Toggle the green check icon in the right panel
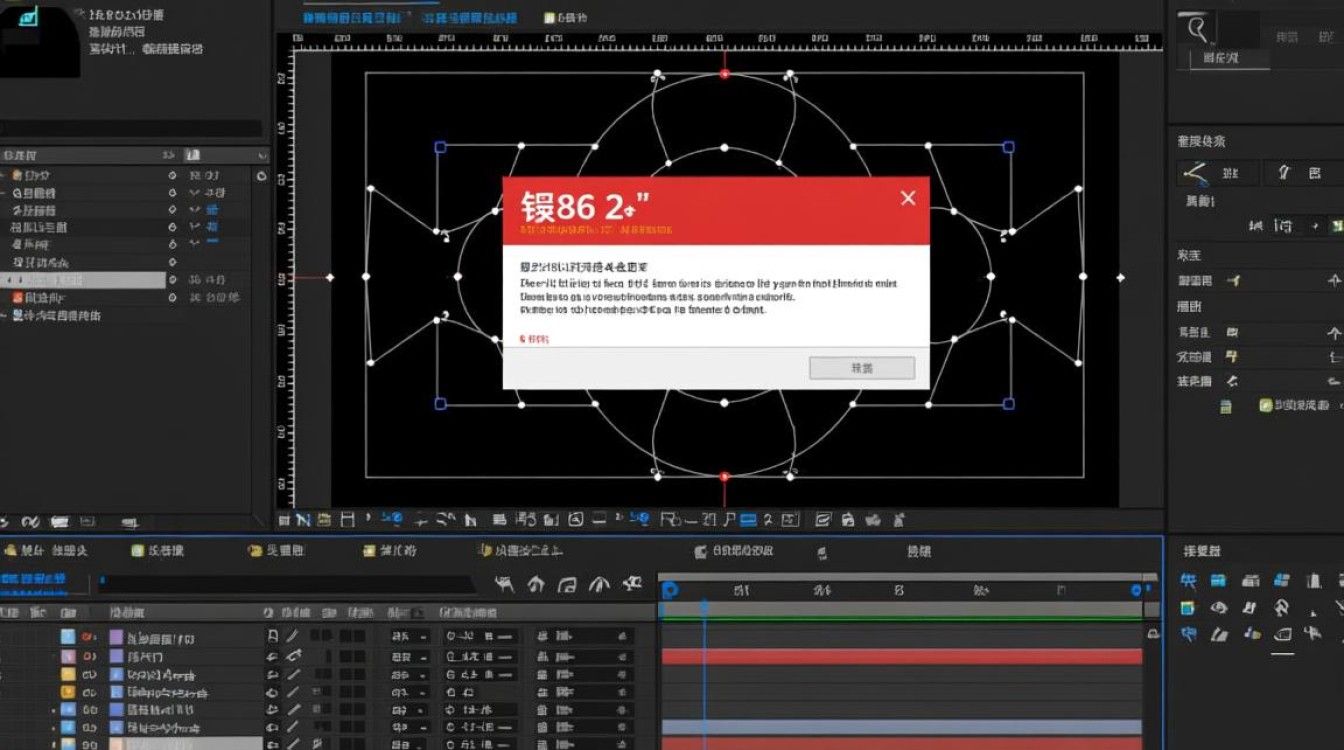This screenshot has width=1344, height=750. 1265,405
